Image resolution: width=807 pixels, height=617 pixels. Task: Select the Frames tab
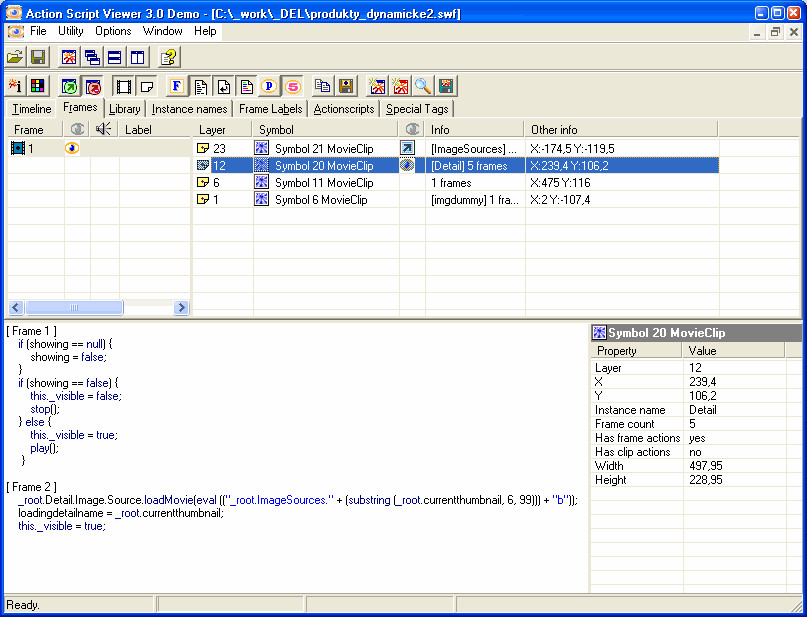point(80,108)
